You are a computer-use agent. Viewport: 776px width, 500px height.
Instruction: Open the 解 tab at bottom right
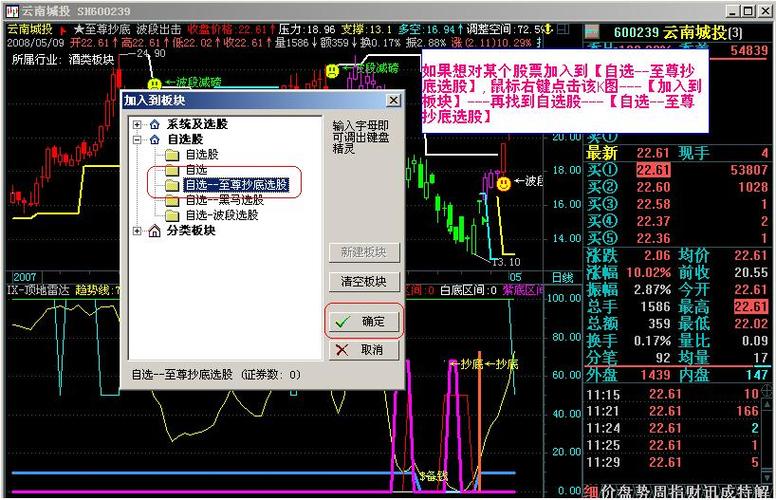pyautogui.click(x=764, y=492)
